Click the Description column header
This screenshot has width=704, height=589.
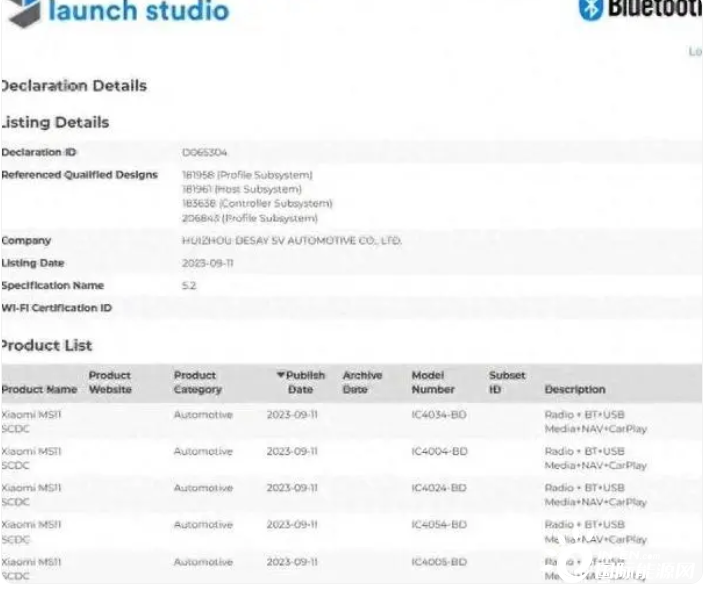[575, 389]
